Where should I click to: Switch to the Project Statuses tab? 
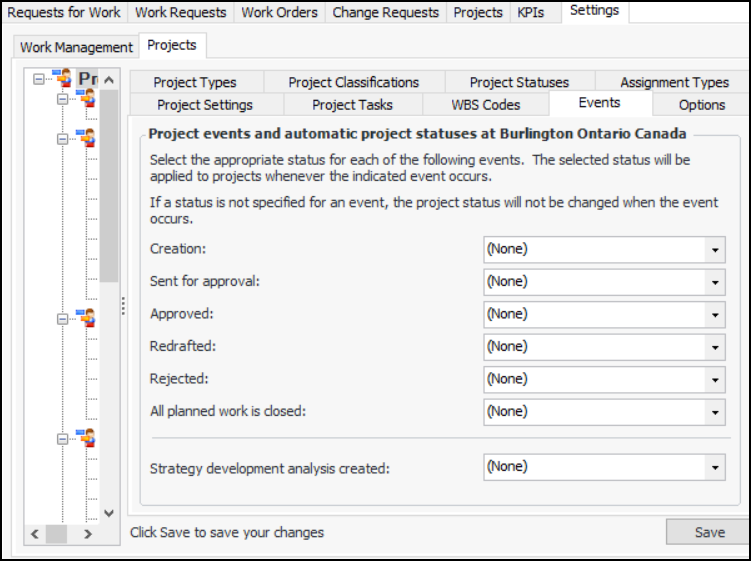click(x=519, y=82)
